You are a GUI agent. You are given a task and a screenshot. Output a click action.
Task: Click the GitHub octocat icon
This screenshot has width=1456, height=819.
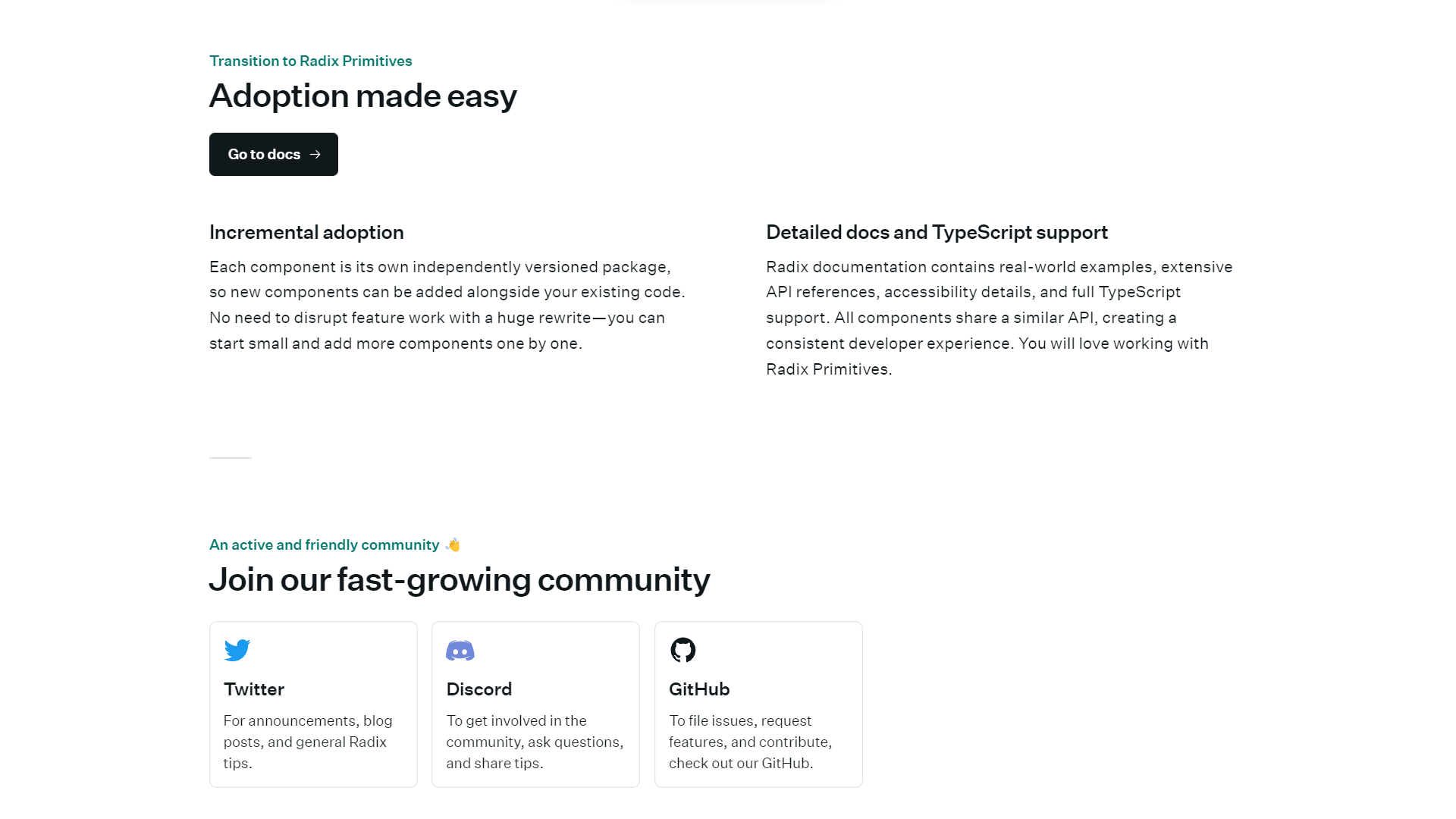[683, 650]
